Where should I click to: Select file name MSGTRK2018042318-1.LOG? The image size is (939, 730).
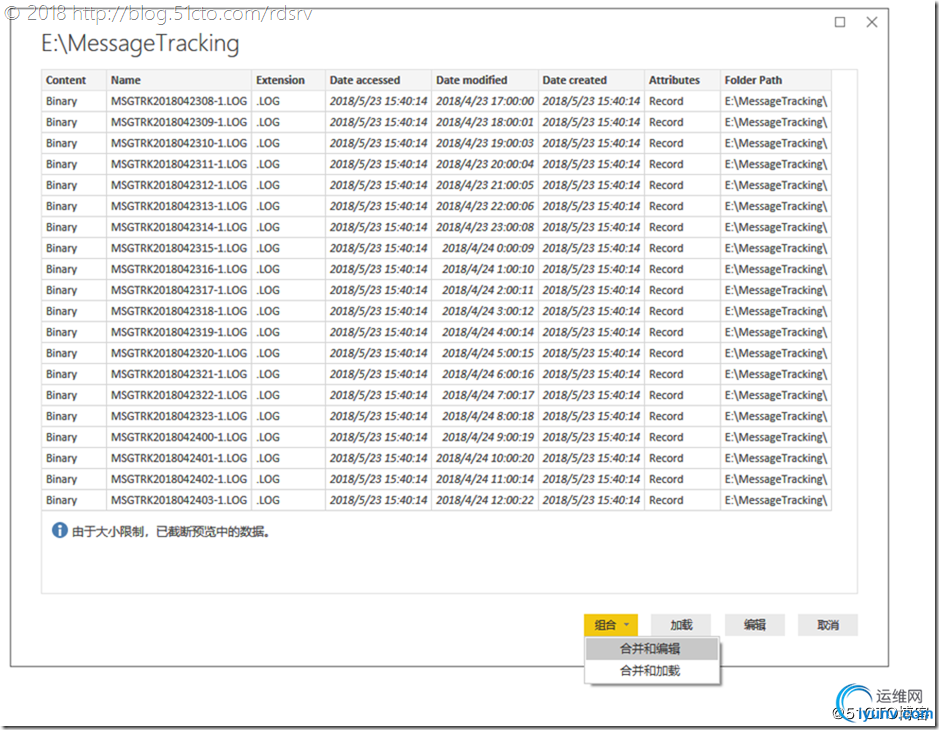pos(178,311)
